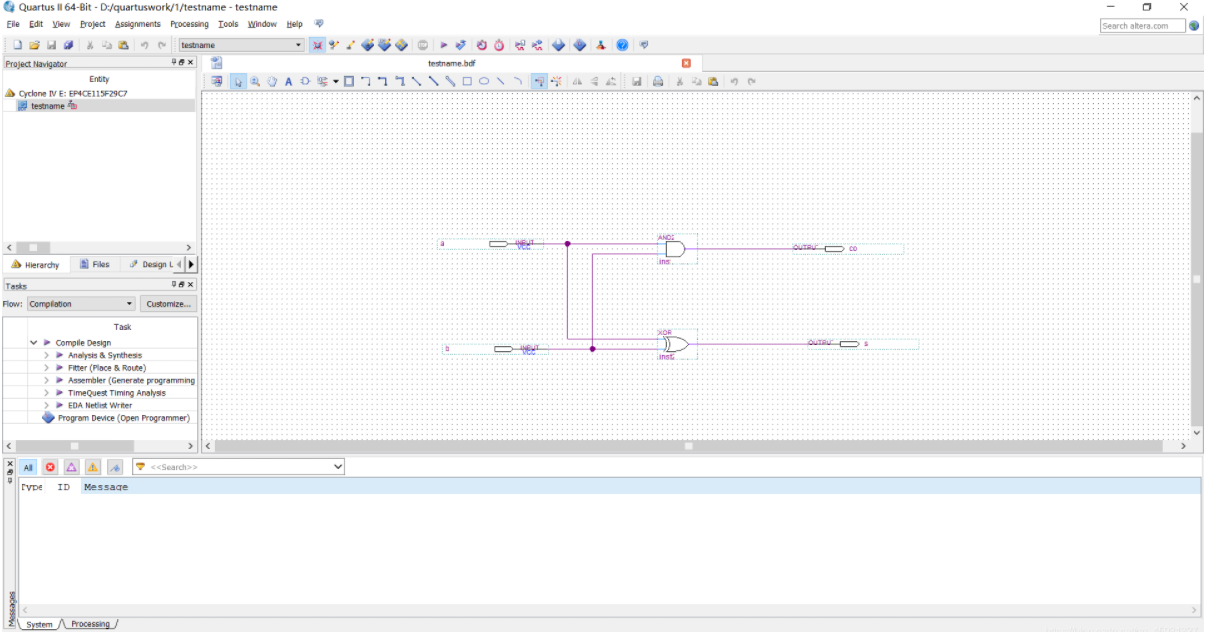Open the Symbol Tool gate icon

(305, 81)
